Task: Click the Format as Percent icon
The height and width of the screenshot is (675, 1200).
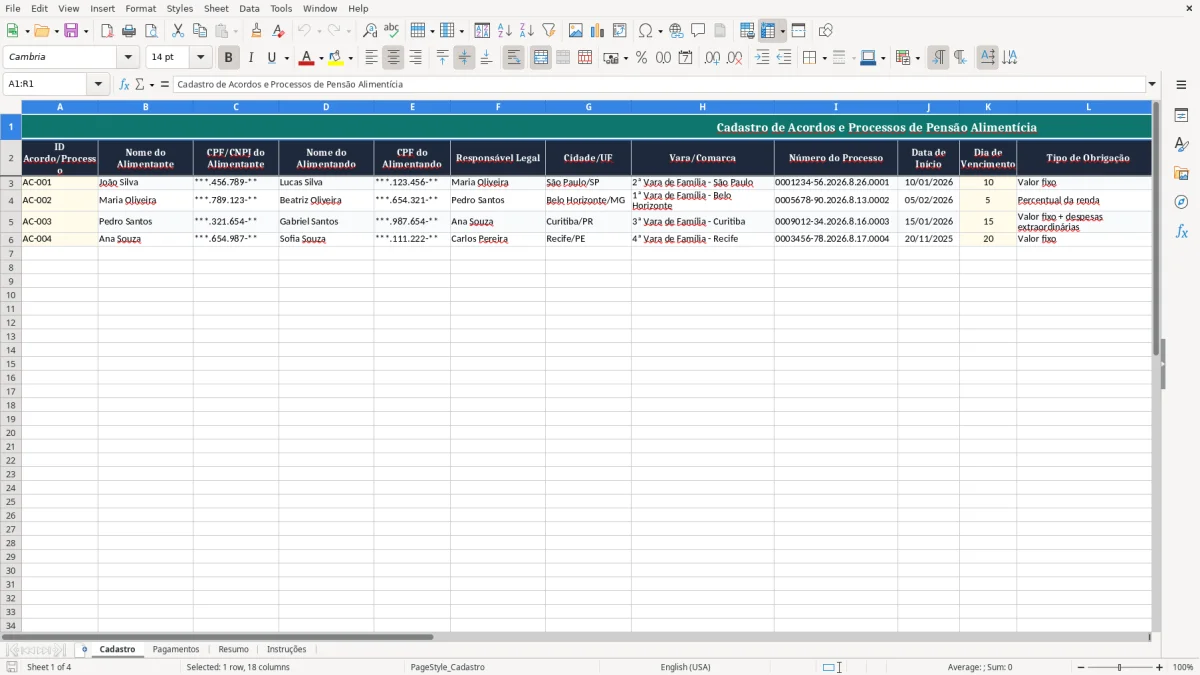Action: coord(642,58)
